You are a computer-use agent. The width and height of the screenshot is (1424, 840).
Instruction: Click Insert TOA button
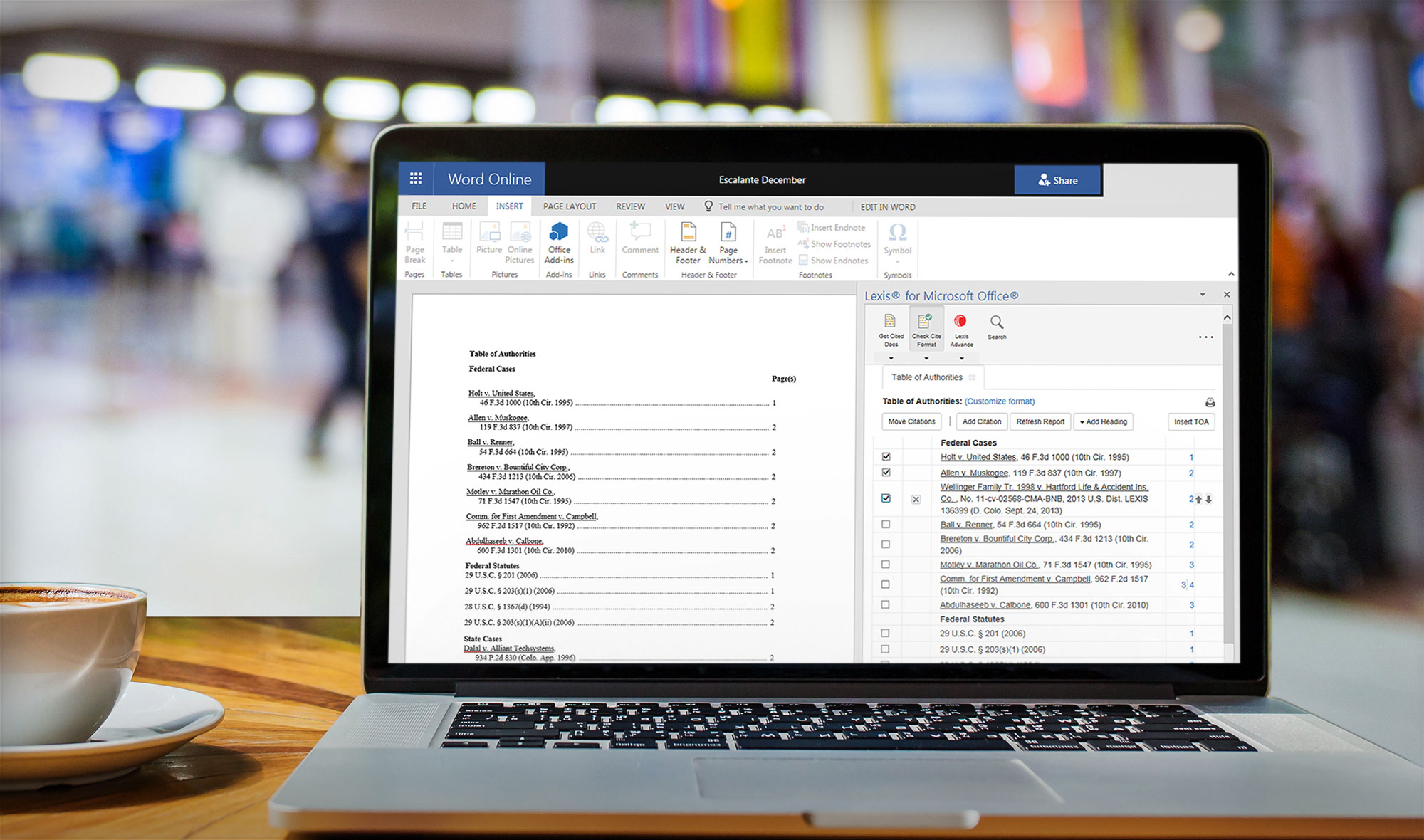coord(1191,421)
